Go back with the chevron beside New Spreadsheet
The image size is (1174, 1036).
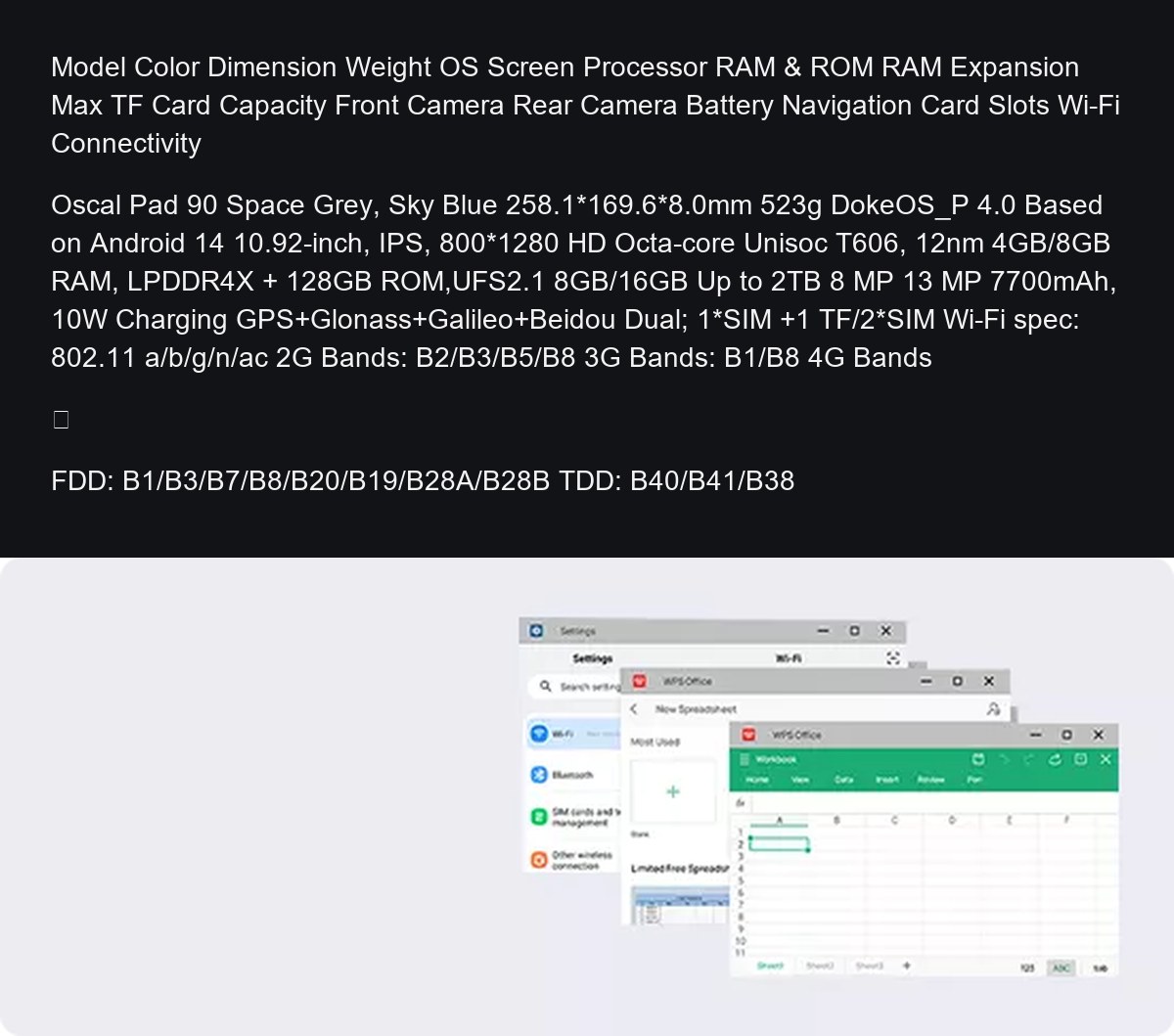click(x=635, y=708)
